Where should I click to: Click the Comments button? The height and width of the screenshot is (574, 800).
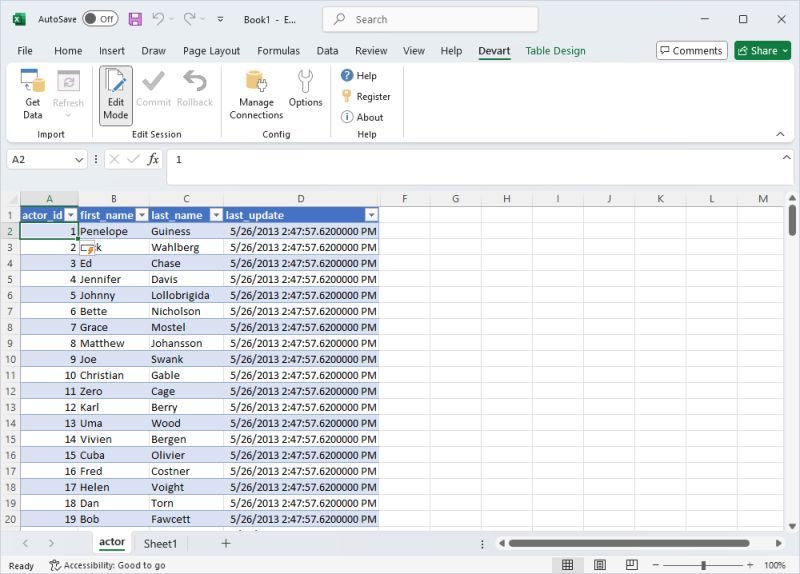coord(691,51)
